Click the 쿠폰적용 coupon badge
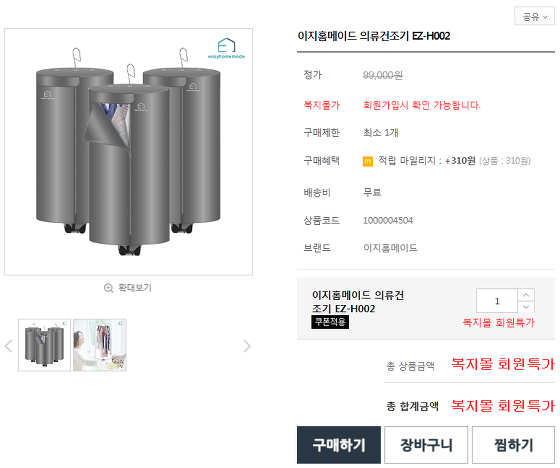Screen dimensions: 560x468 click(330, 322)
